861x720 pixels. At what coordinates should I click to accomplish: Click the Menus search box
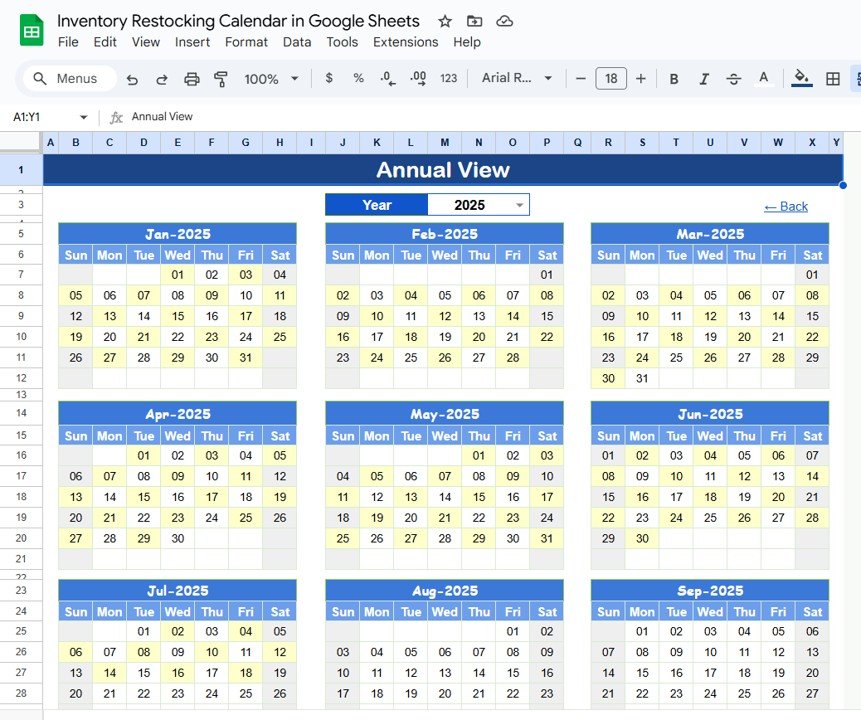click(70, 79)
